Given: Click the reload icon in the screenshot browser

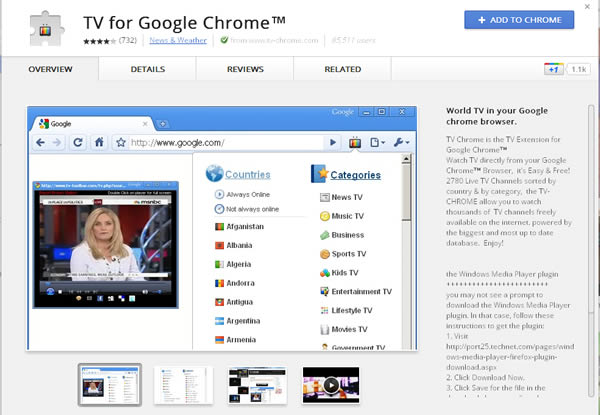Looking at the screenshot, I should pos(78,143).
